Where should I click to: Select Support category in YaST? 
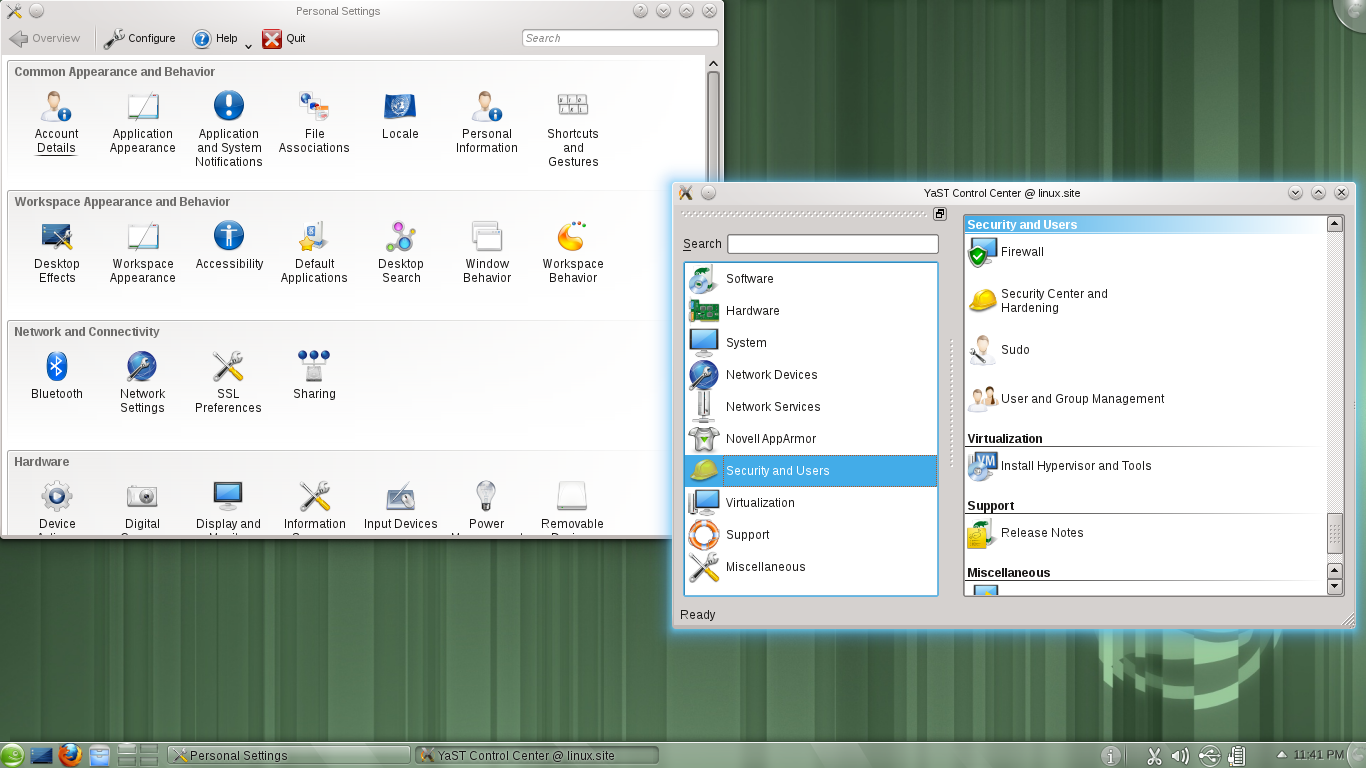tap(811, 535)
